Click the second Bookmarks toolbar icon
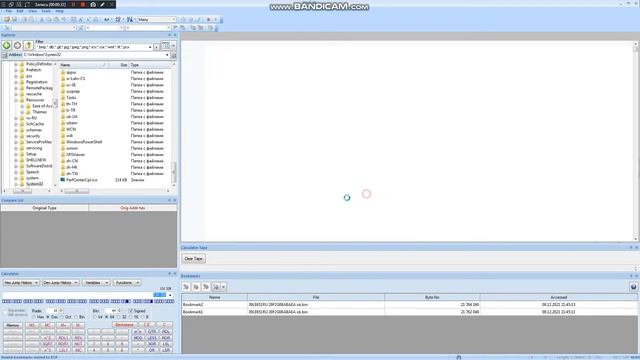Screen dimensions: 640x360 196,287
